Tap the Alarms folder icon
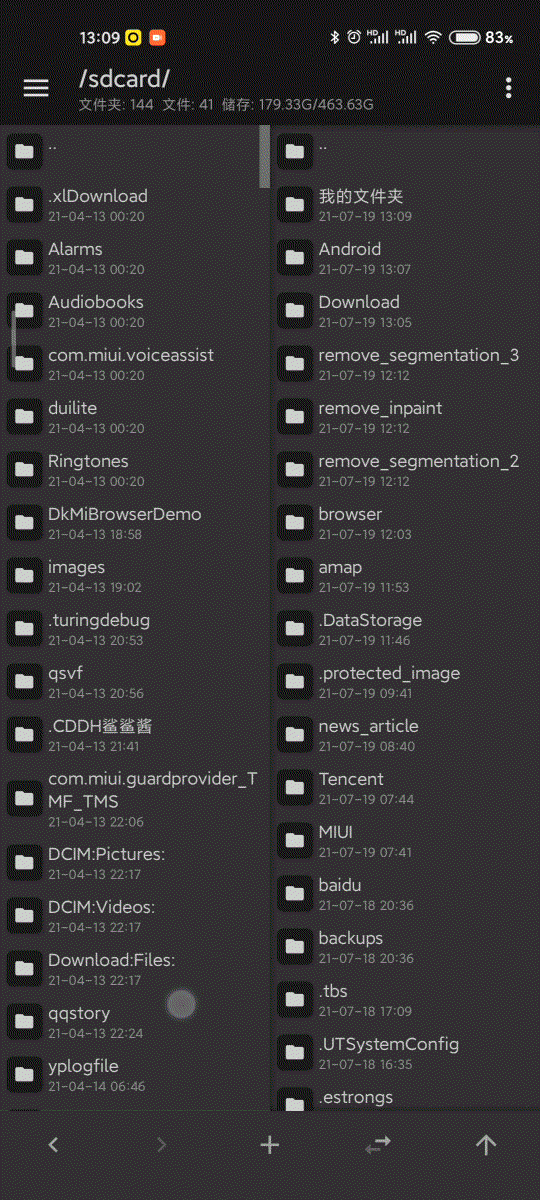 pos(25,258)
